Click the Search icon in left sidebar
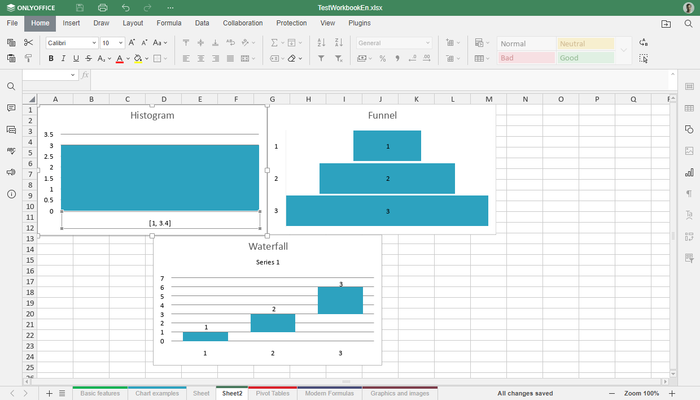This screenshot has height=400, width=700. pos(11,87)
